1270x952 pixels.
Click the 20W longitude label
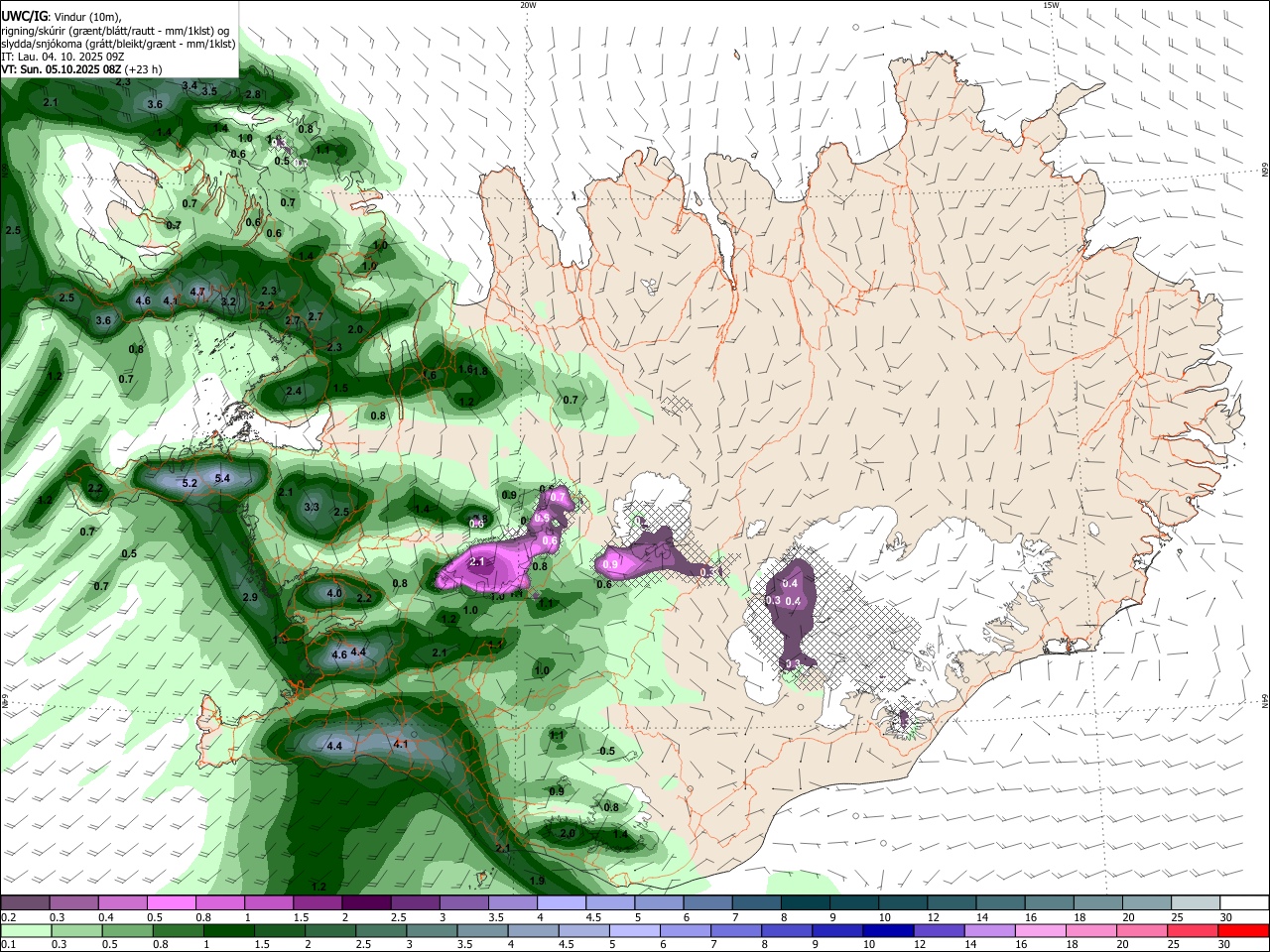[528, 5]
